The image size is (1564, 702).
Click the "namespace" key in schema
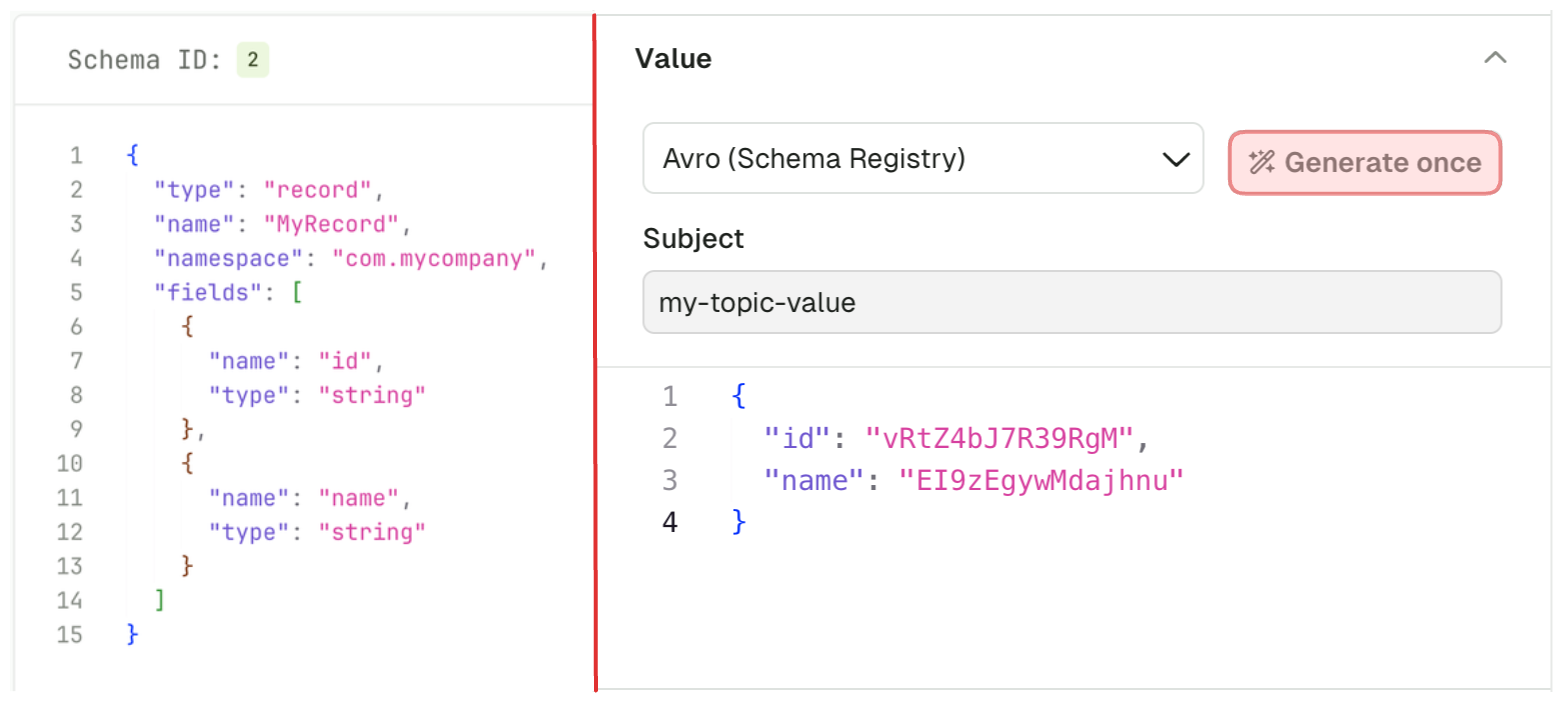click(228, 258)
